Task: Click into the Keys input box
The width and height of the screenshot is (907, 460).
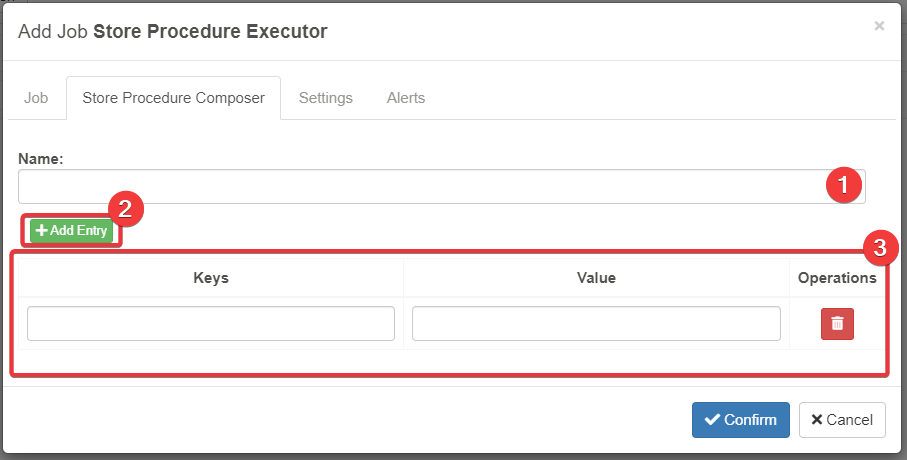Action: pyautogui.click(x=211, y=323)
